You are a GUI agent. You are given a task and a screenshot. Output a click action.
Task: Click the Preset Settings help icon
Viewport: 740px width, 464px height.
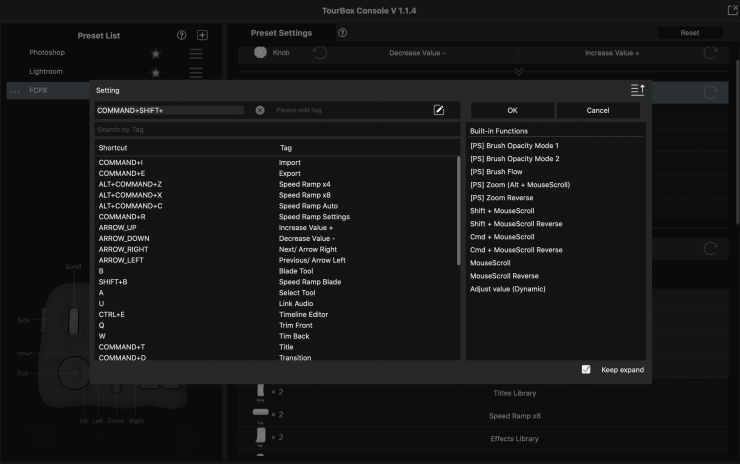pos(342,33)
